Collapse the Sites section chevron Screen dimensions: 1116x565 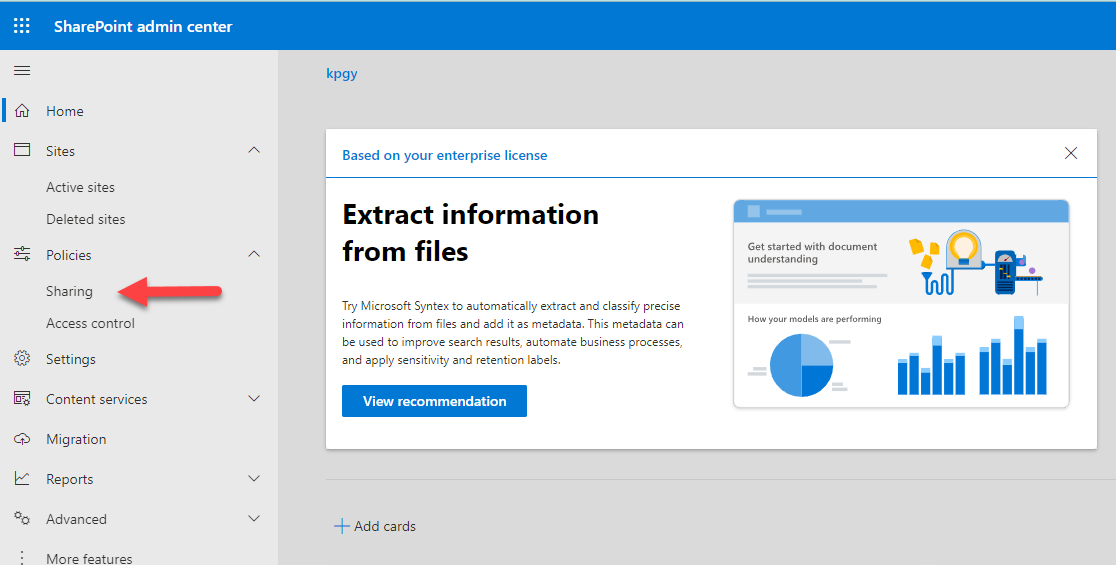pyautogui.click(x=254, y=150)
